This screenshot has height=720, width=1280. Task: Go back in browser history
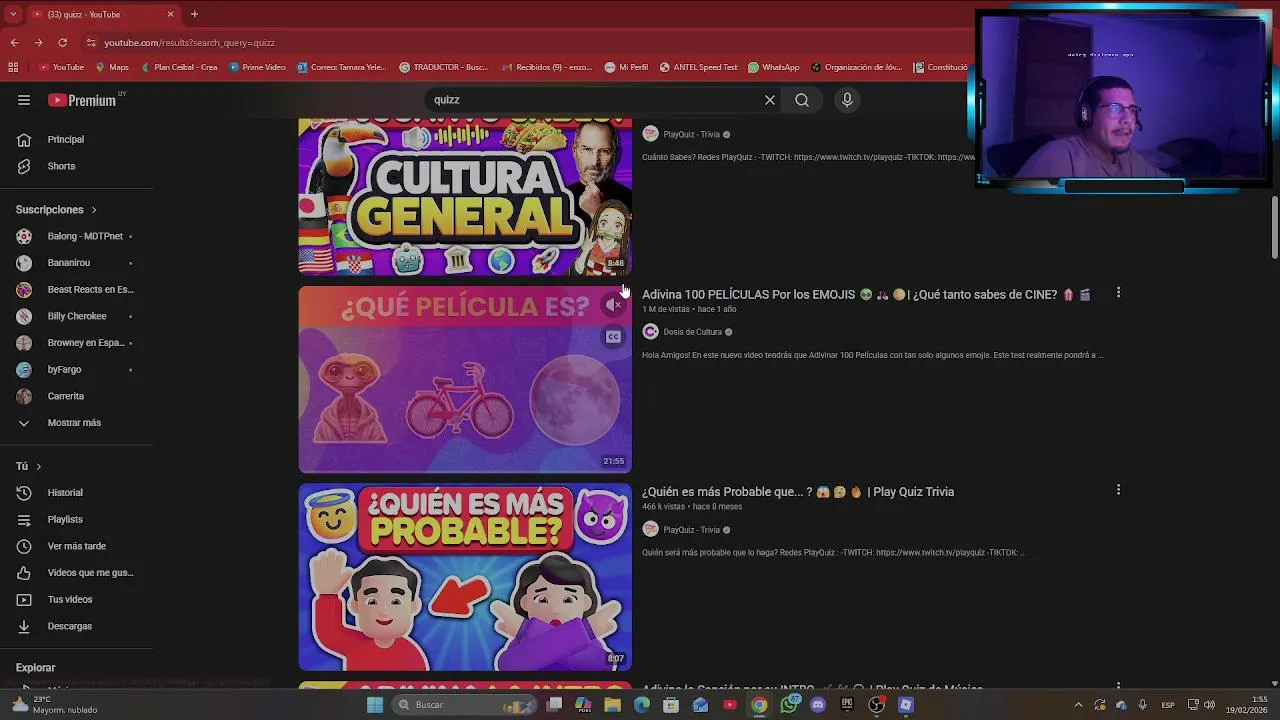coord(14,43)
